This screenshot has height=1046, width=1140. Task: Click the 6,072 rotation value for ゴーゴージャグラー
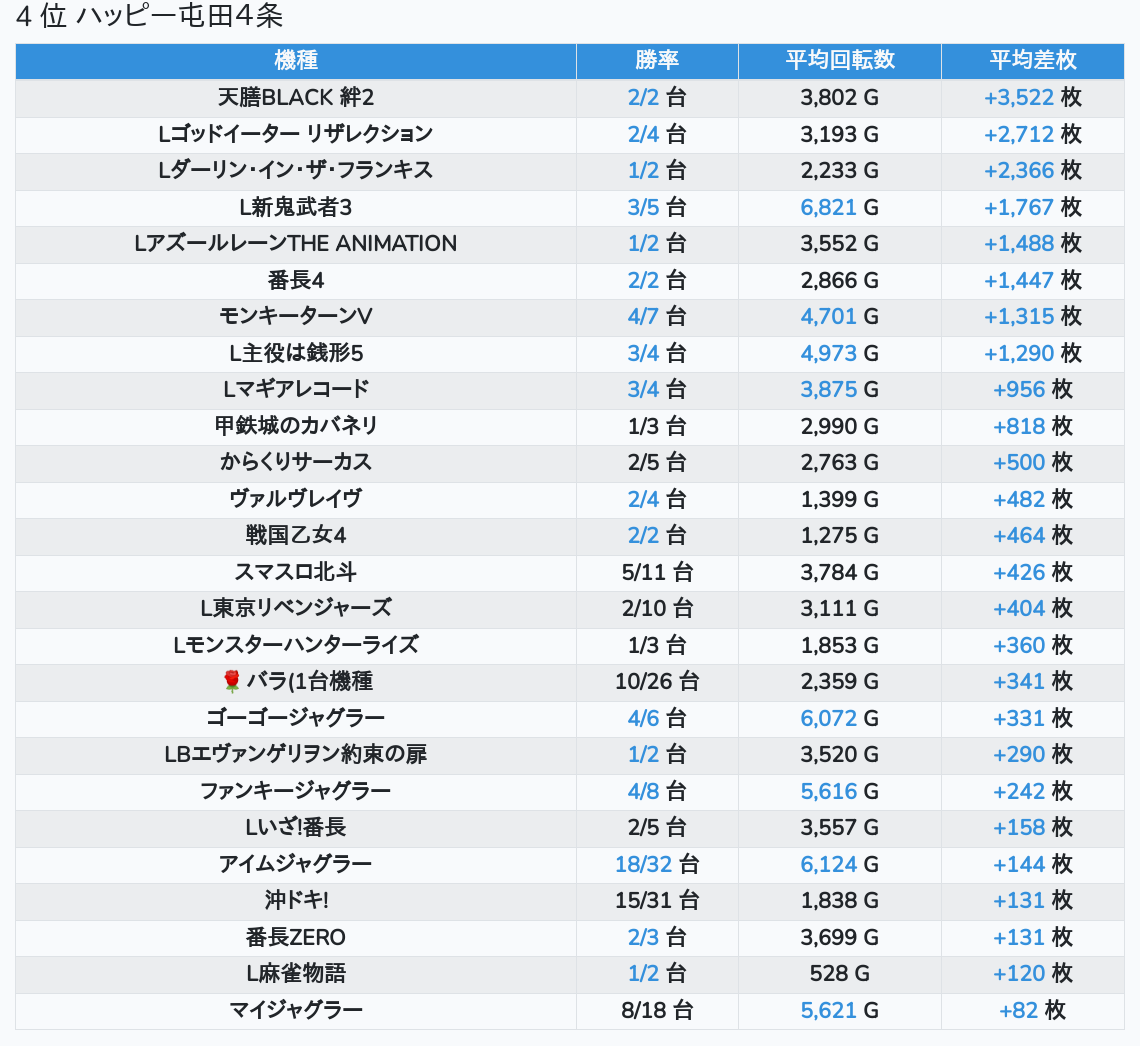(828, 718)
